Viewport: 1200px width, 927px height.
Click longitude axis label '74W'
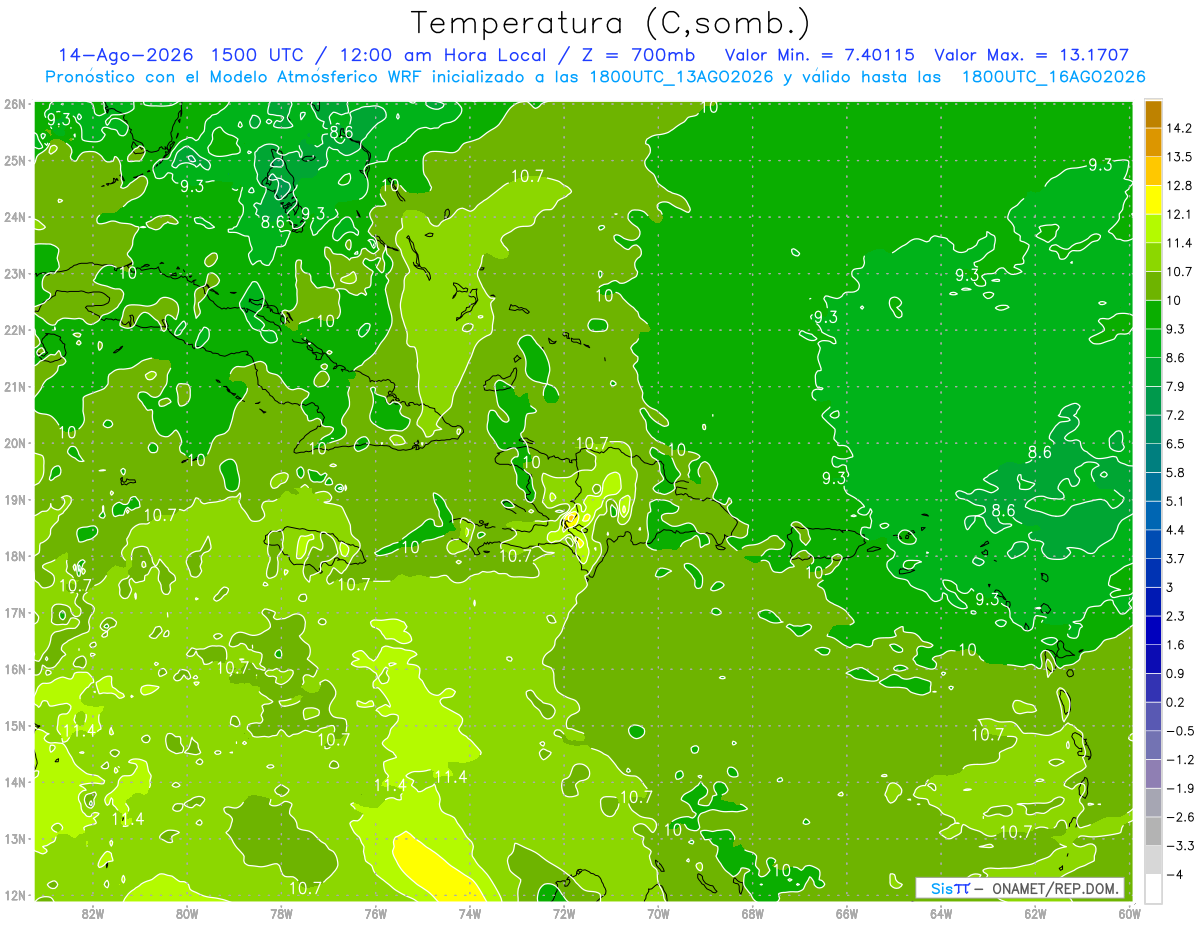coord(470,912)
